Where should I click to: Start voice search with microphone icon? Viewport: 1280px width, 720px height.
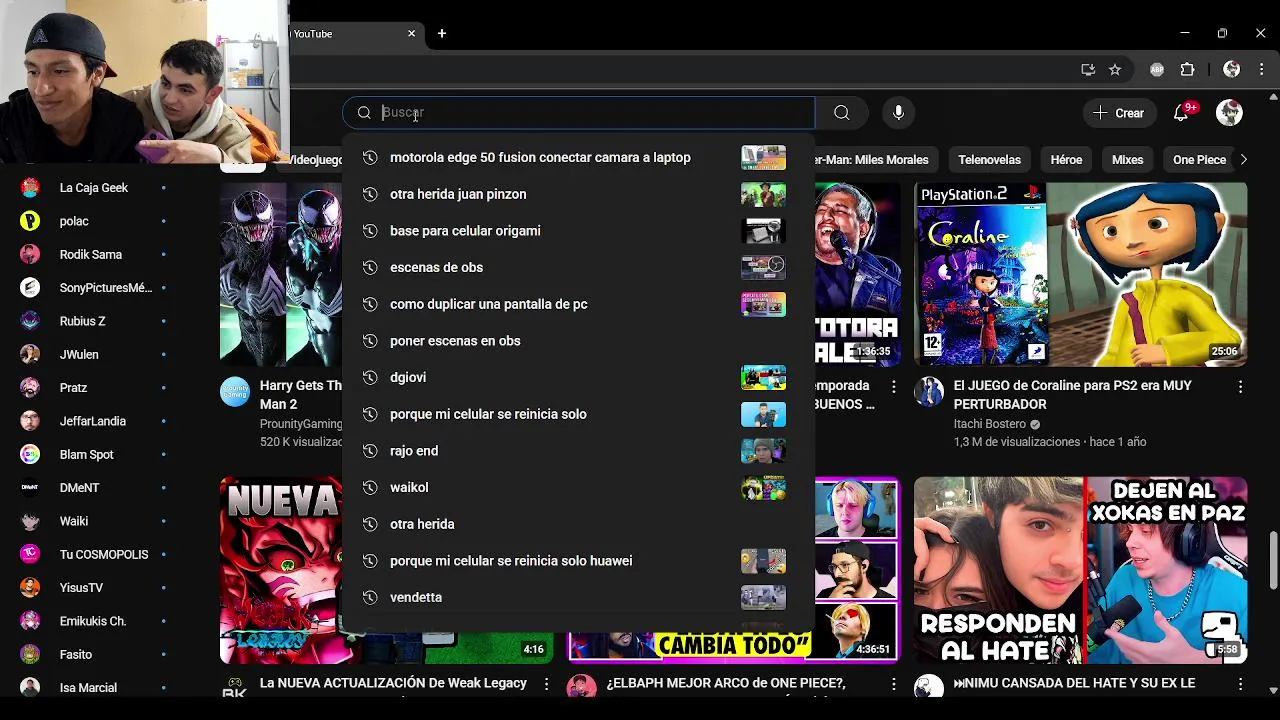pos(898,113)
